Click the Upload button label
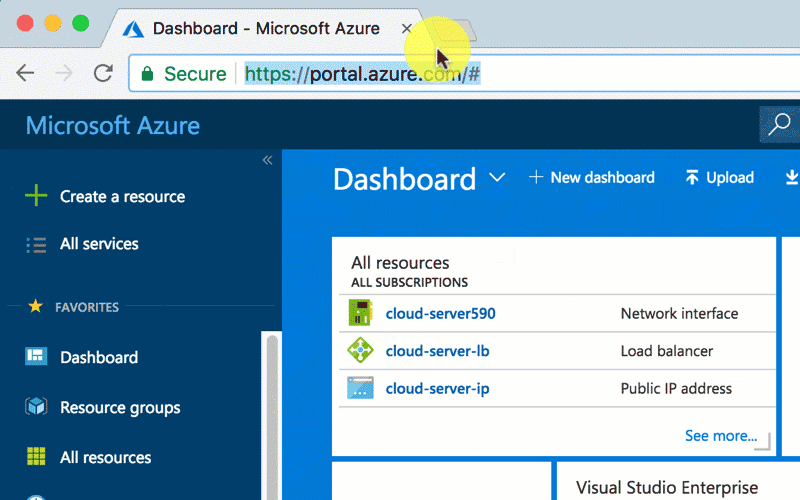This screenshot has height=500, width=800. [730, 178]
